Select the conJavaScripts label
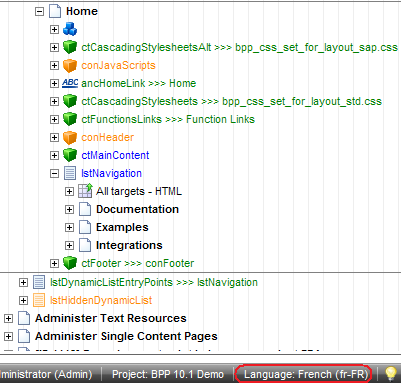This screenshot has width=401, height=383. pyautogui.click(x=118, y=65)
